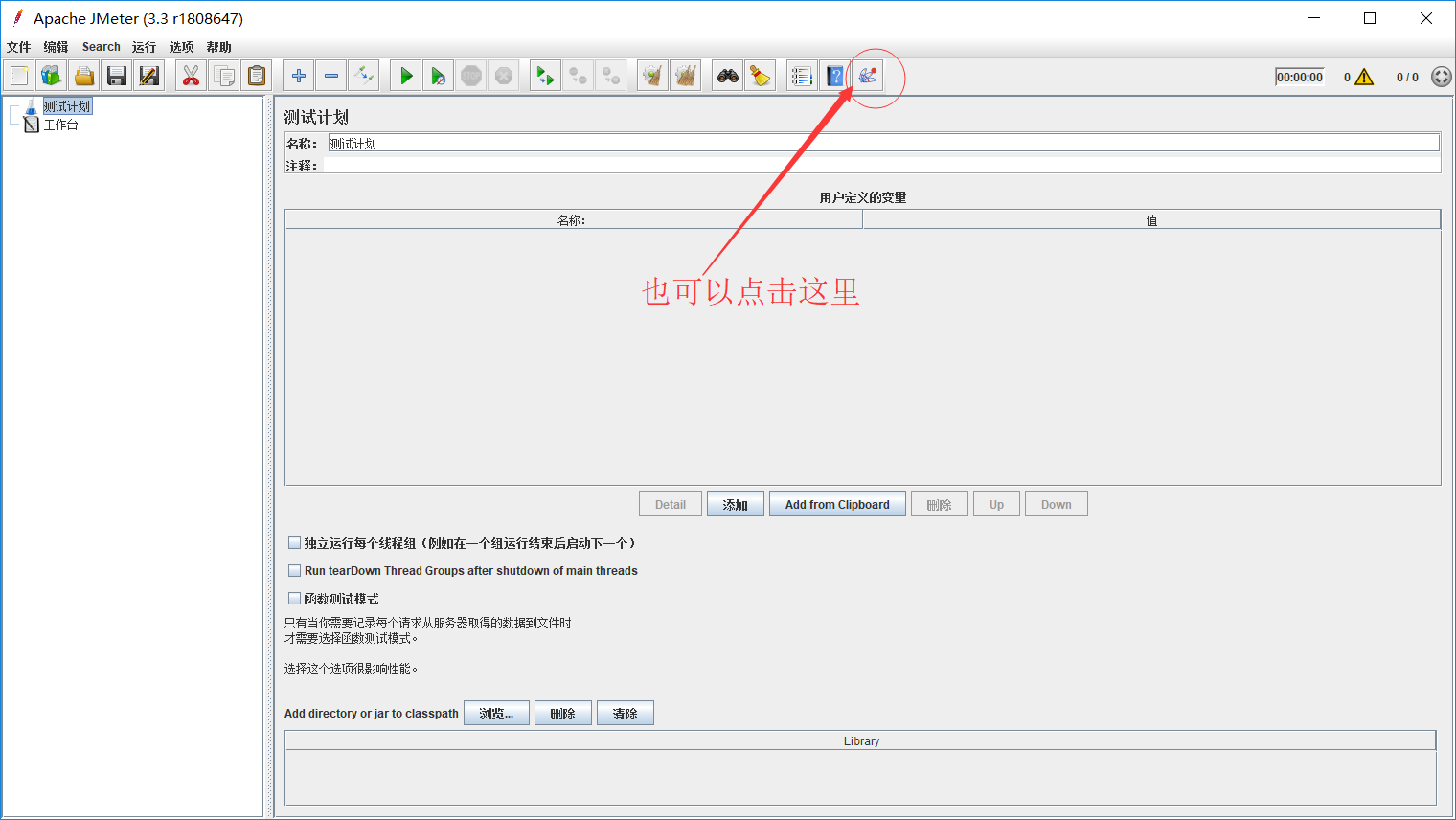Viewport: 1456px width, 820px height.
Task: Click the Down button
Action: pos(1057,505)
